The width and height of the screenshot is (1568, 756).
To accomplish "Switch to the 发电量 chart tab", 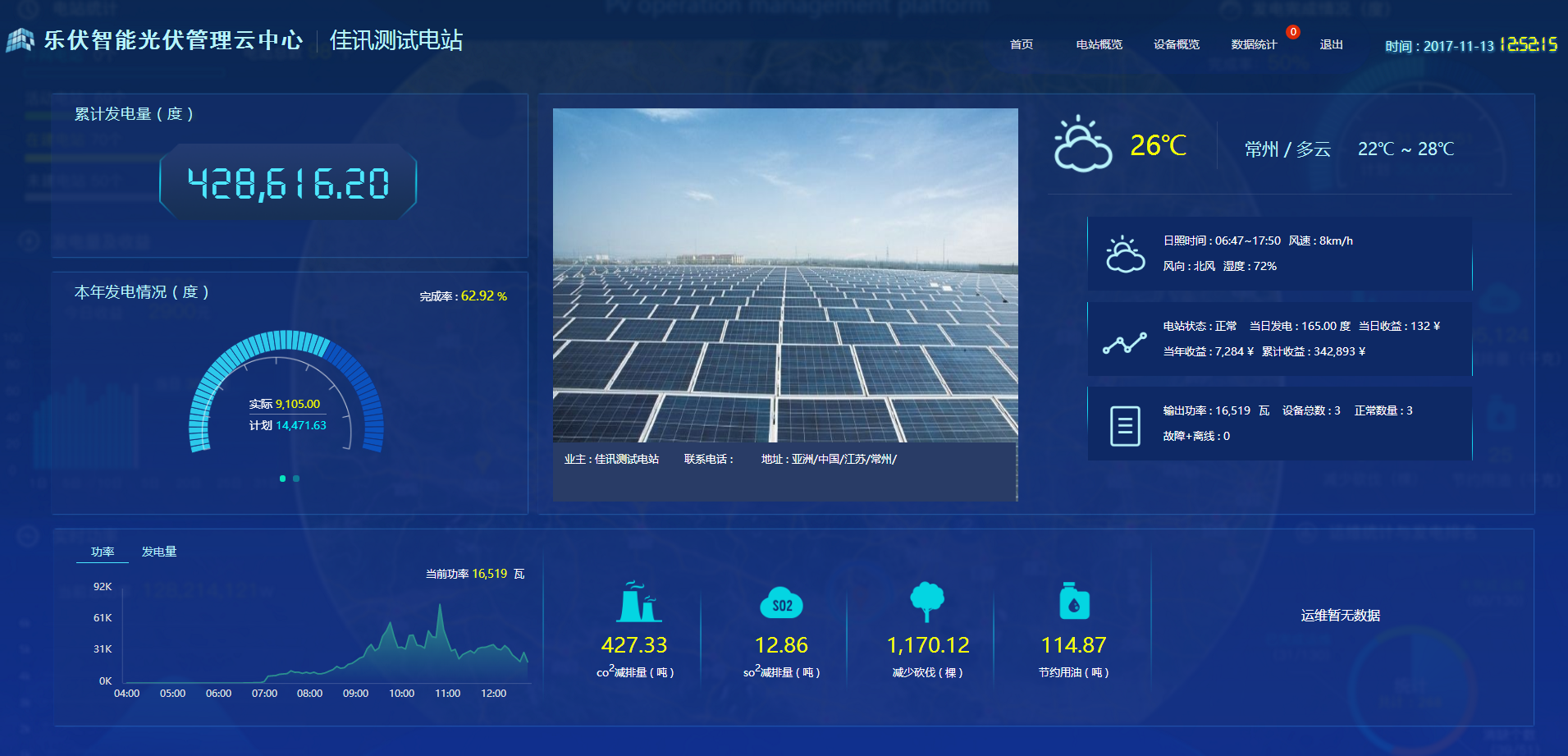I will click(x=159, y=552).
